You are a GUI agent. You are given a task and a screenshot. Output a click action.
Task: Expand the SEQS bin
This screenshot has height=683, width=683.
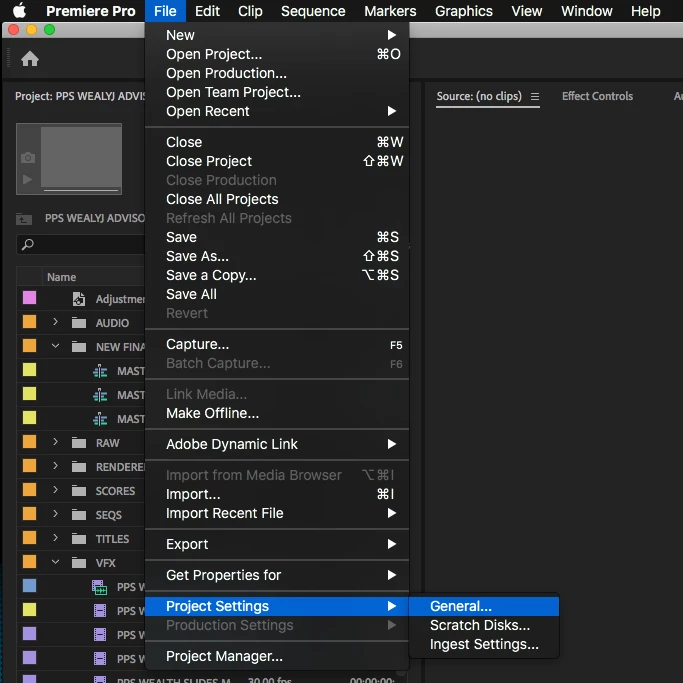(x=55, y=514)
